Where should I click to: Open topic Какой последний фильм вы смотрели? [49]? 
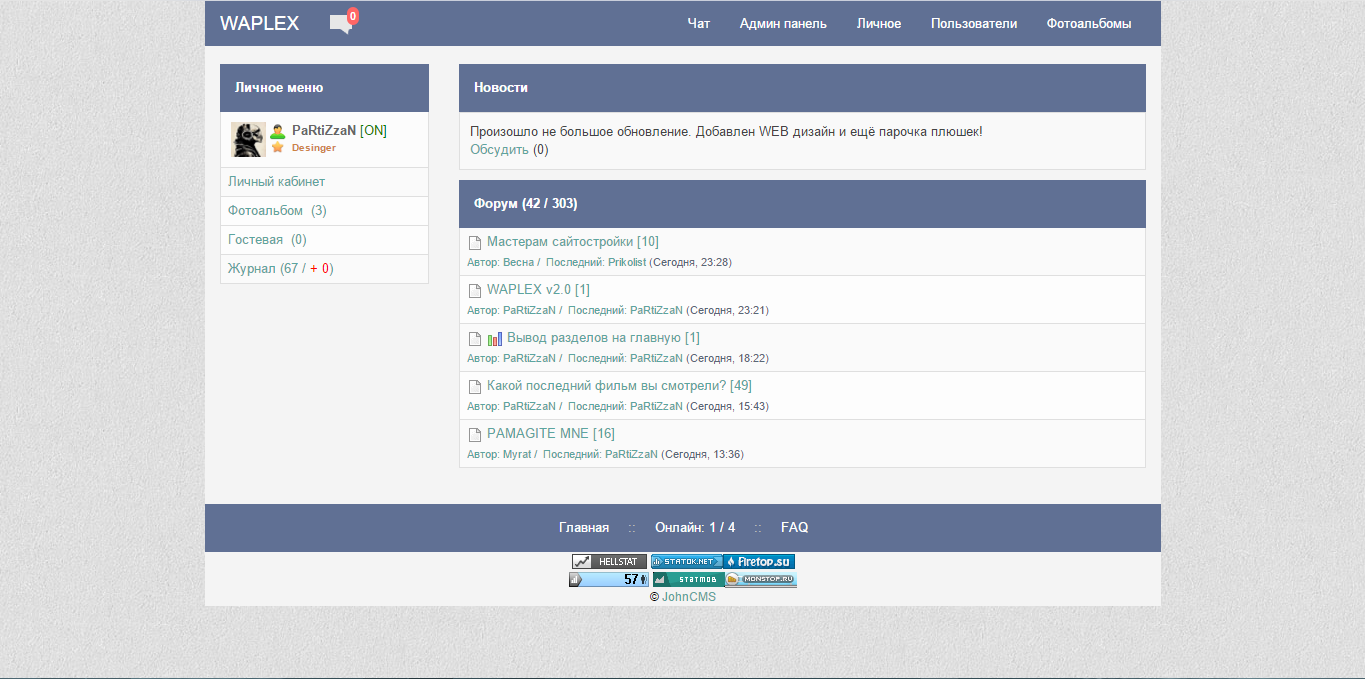[x=619, y=385]
